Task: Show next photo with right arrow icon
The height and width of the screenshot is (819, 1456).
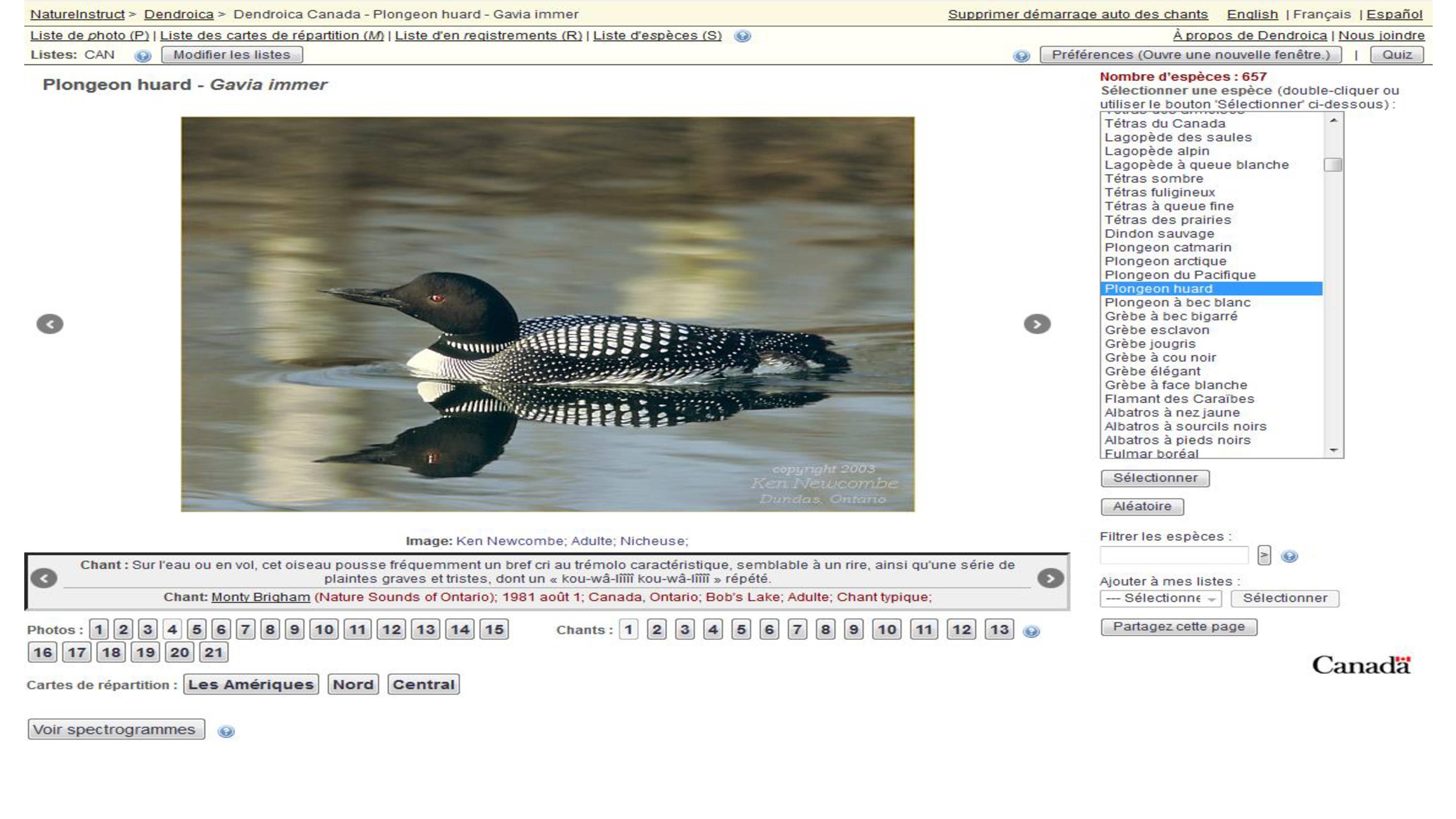Action: [1037, 324]
